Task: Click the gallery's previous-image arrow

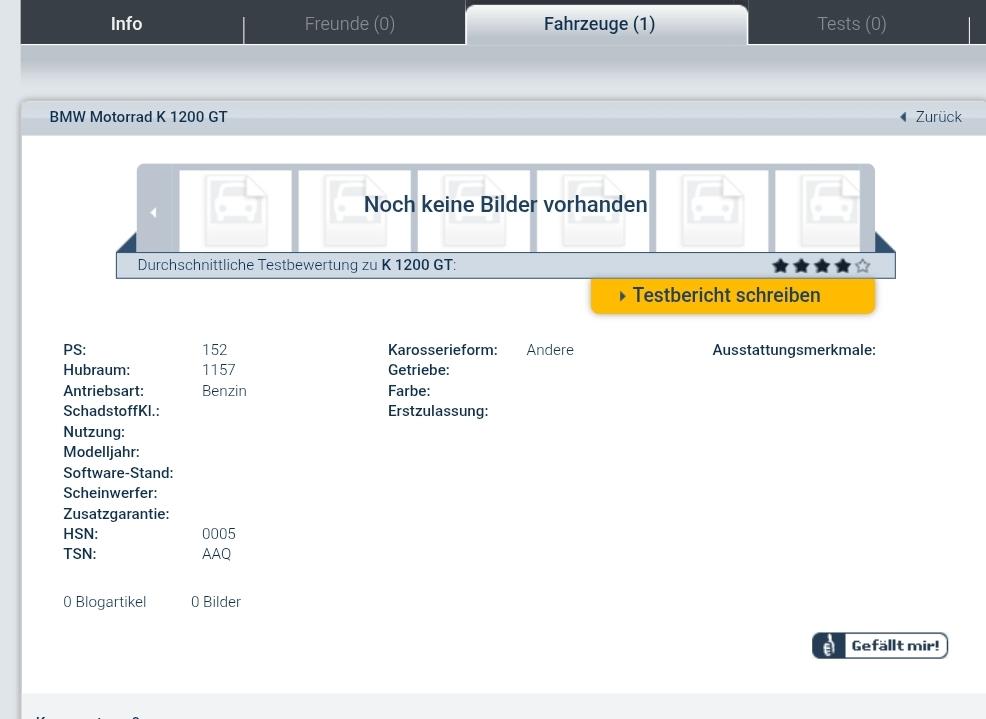Action: (153, 213)
